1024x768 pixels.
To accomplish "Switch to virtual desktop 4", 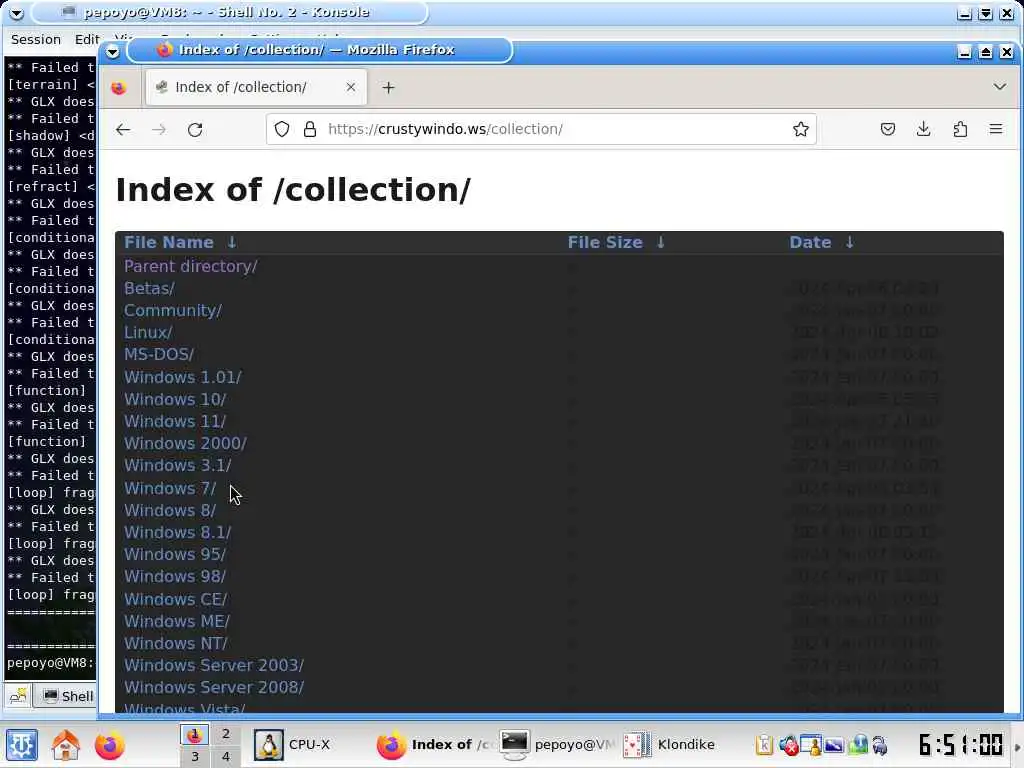I will (225, 756).
